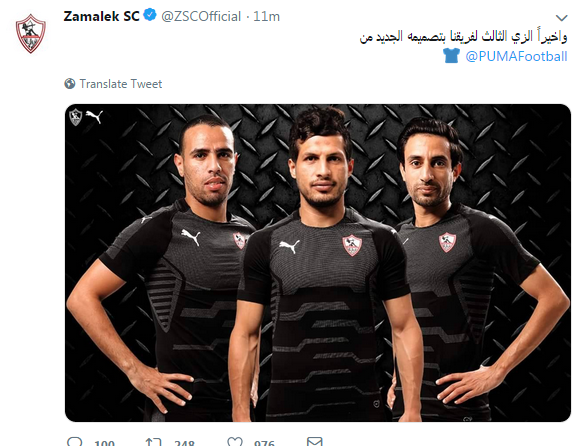The image size is (582, 446).
Task: Open the attached players kit photo
Action: pos(318,263)
